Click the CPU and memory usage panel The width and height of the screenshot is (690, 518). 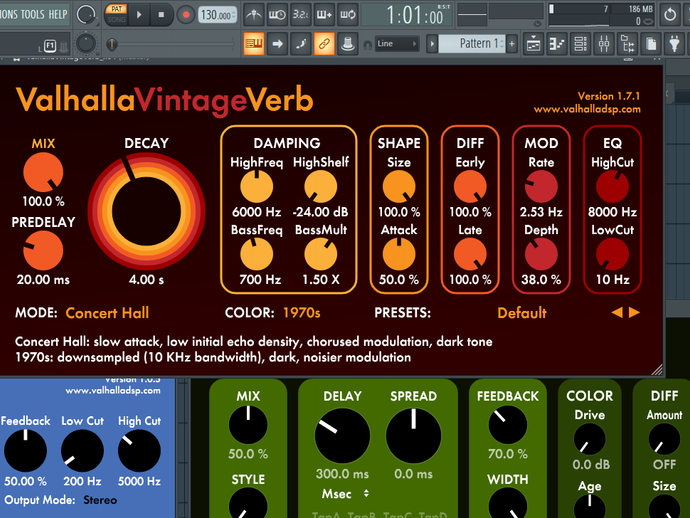click(602, 15)
